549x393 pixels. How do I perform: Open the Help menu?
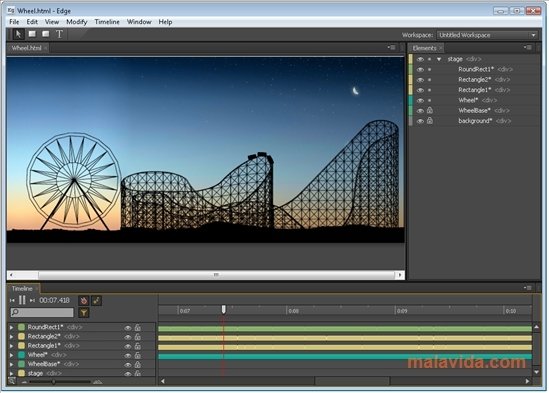coord(165,22)
